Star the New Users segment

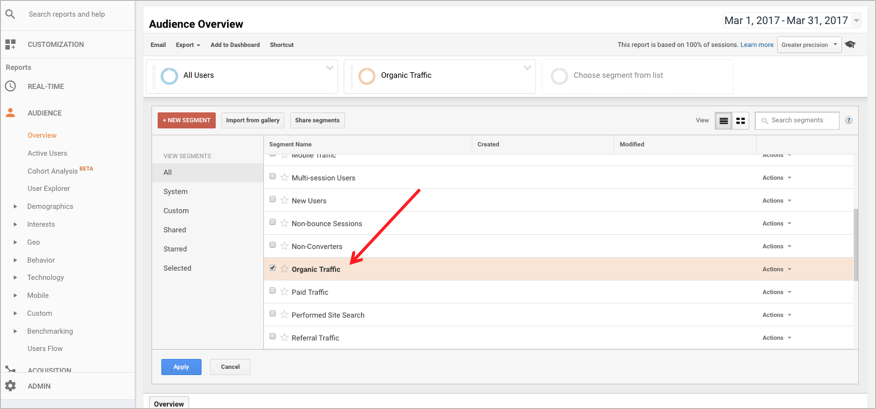[284, 201]
